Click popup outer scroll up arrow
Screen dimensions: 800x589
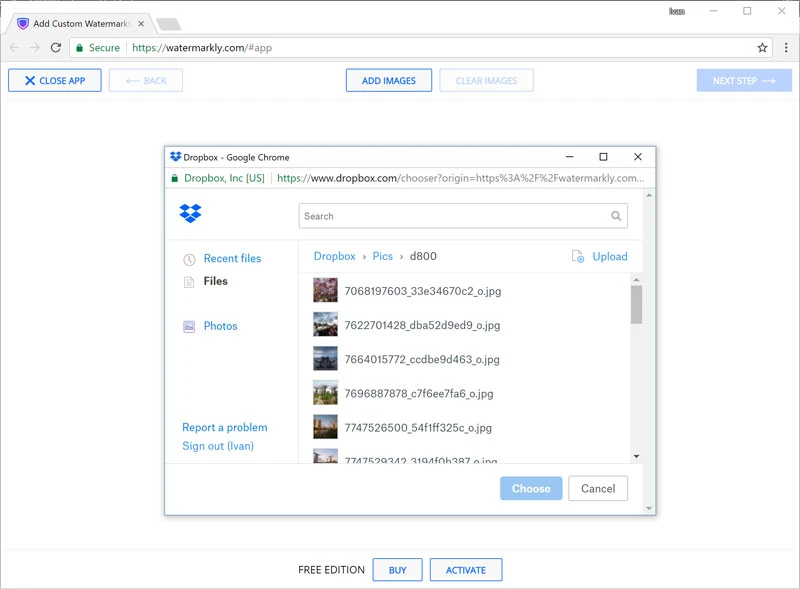coord(649,195)
